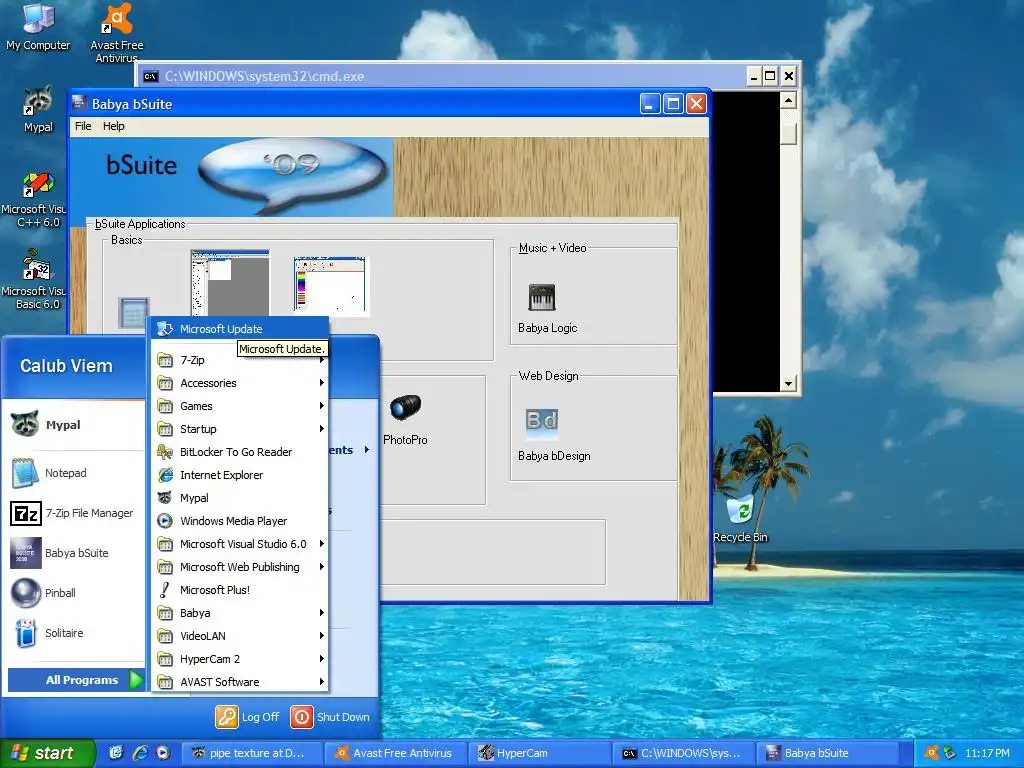Expand the Accessories submenu arrow

[x=322, y=383]
